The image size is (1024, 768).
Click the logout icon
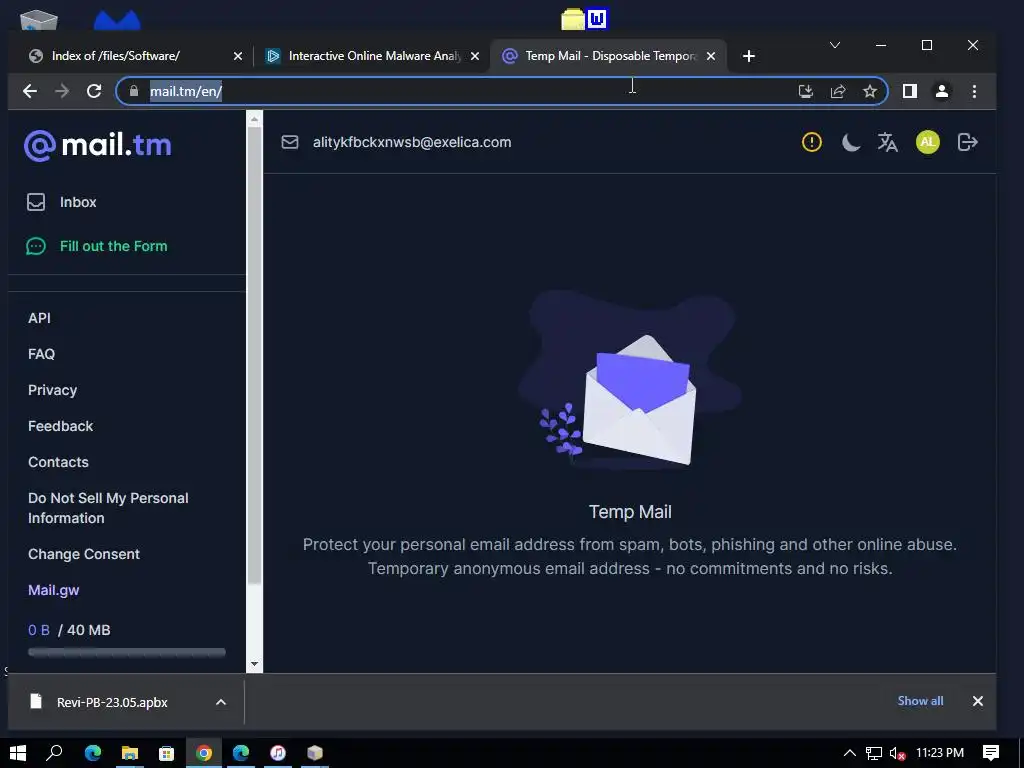(967, 142)
